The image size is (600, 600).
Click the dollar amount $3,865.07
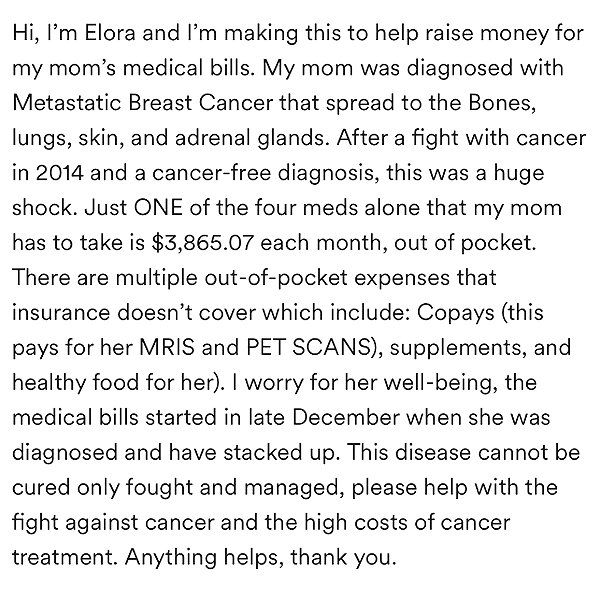click(x=203, y=243)
